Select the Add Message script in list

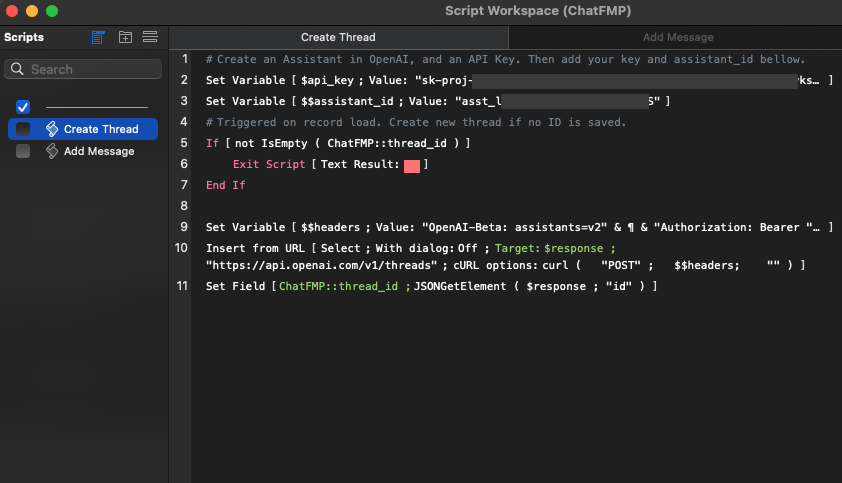click(99, 151)
